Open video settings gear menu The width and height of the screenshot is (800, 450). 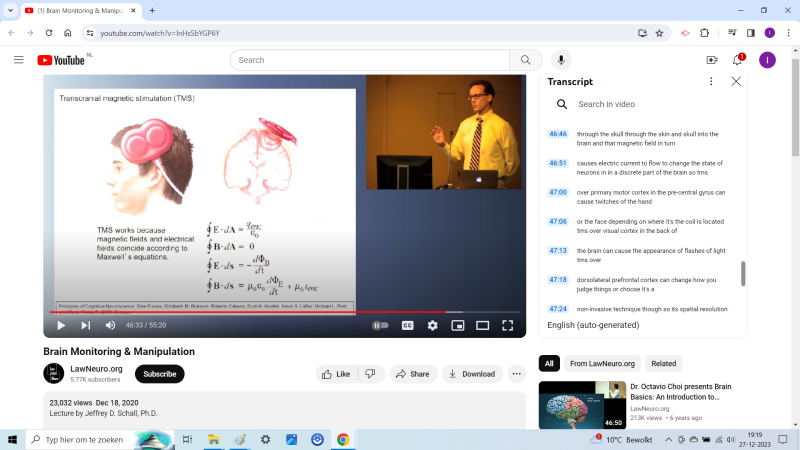pyautogui.click(x=433, y=325)
